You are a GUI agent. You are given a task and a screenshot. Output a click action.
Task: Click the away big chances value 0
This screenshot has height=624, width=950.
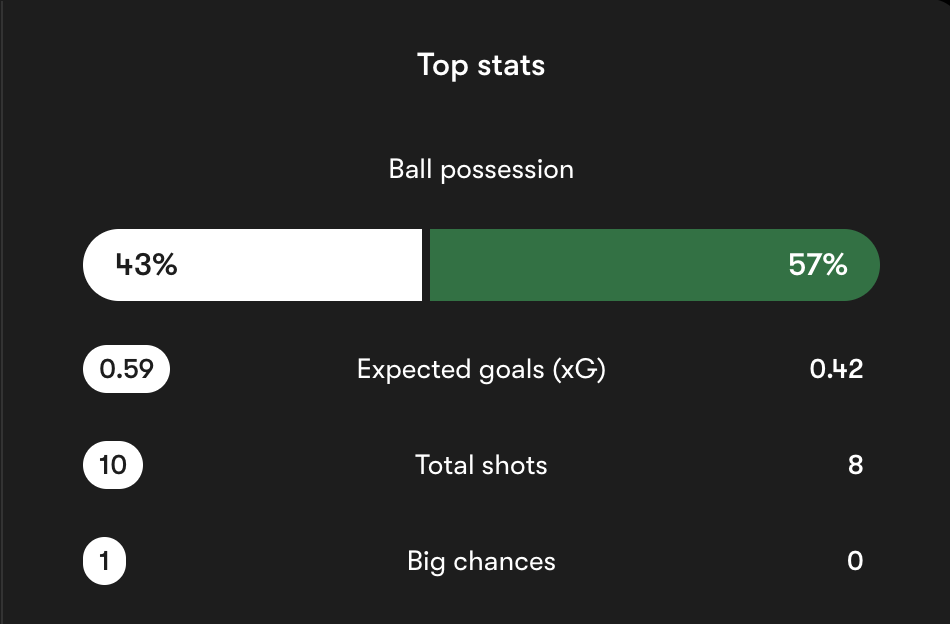[x=855, y=561]
